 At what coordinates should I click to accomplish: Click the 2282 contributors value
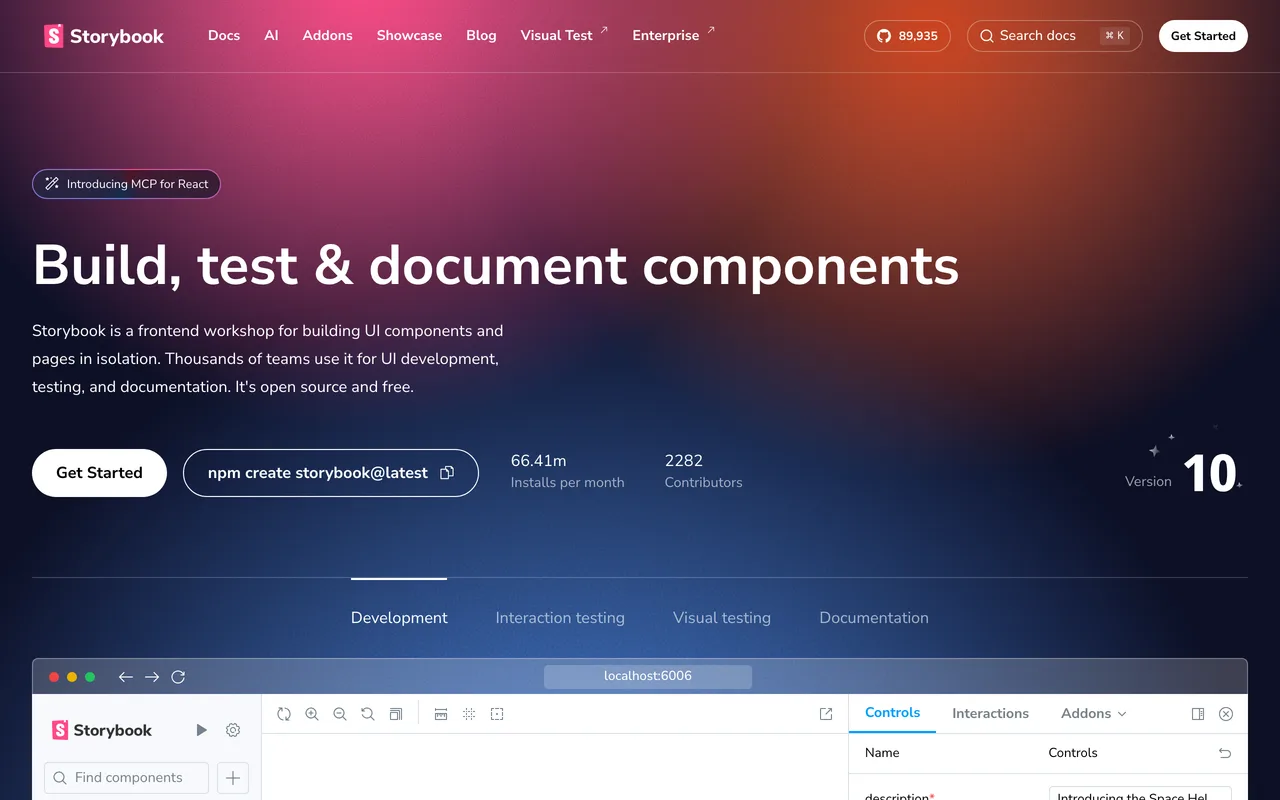684,461
